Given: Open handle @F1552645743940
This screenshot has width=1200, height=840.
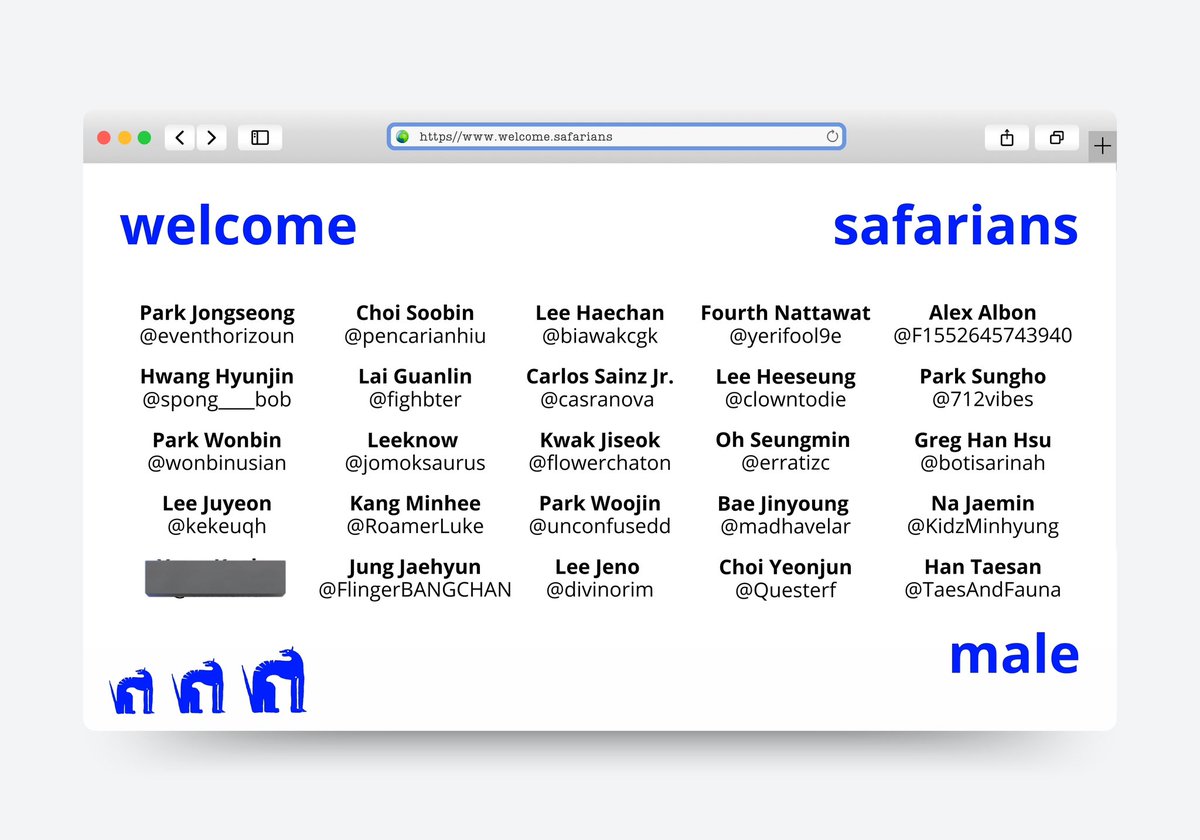Looking at the screenshot, I should [x=983, y=336].
